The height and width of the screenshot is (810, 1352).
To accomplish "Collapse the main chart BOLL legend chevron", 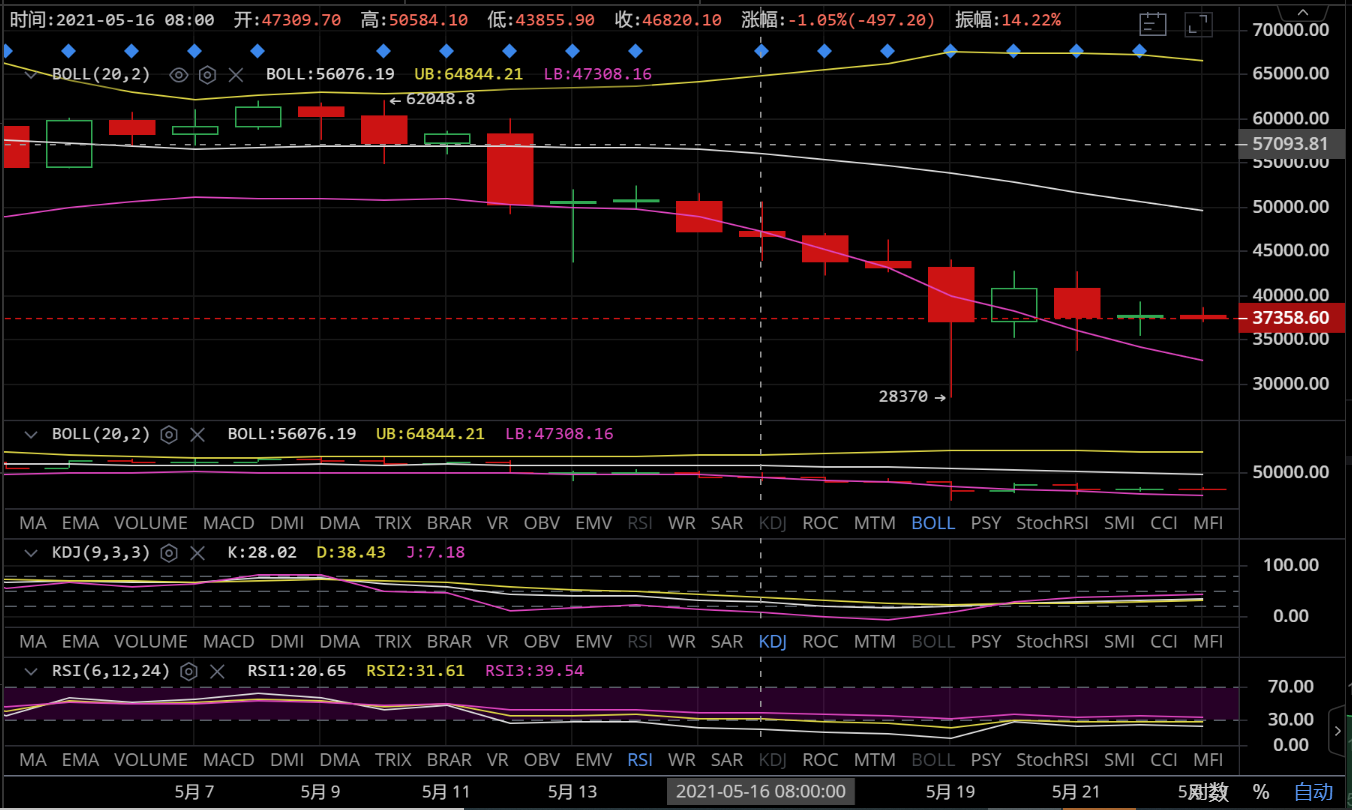I will pyautogui.click(x=31, y=74).
